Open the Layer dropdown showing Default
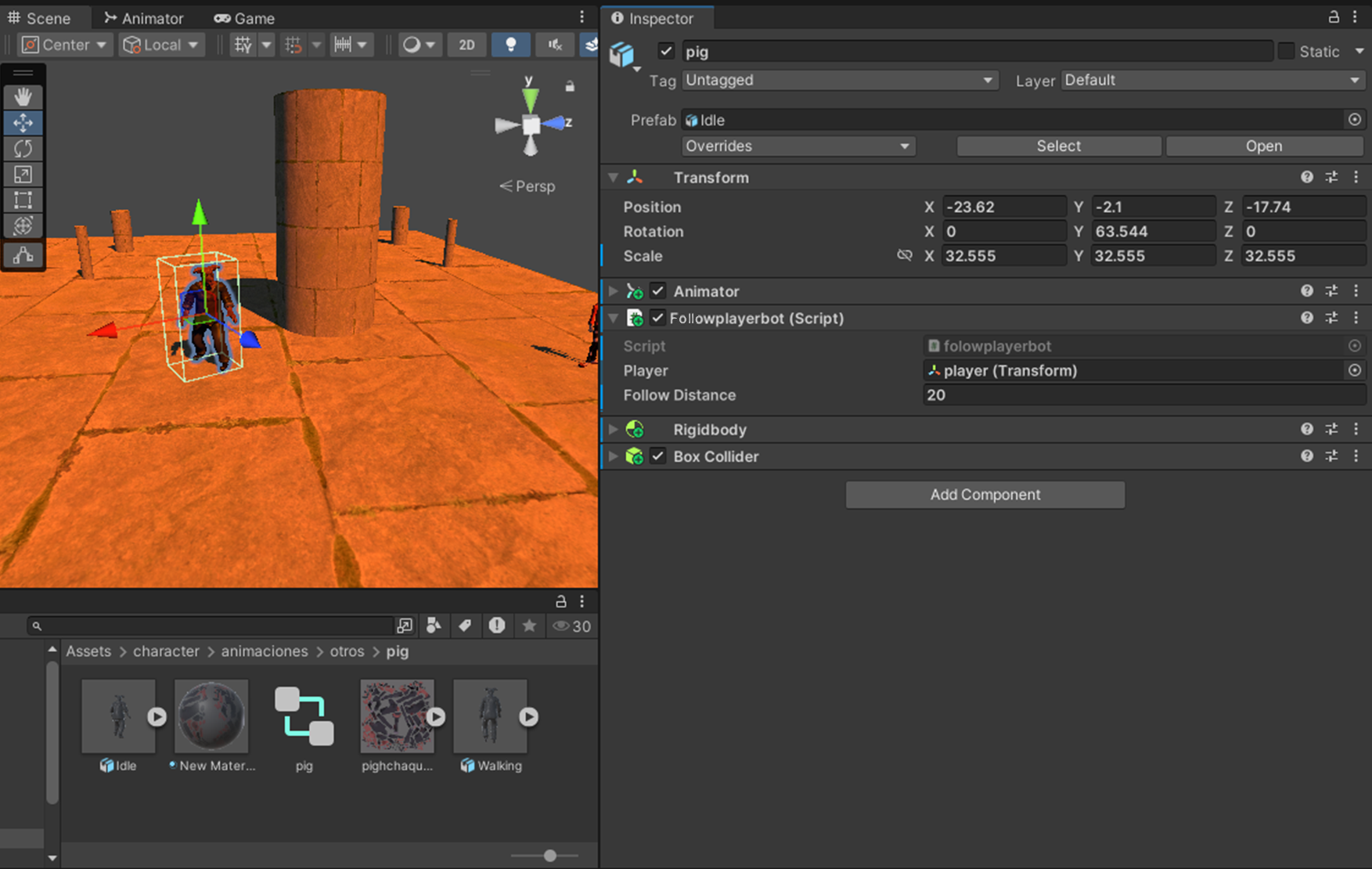The image size is (1372, 869). 1212,81
